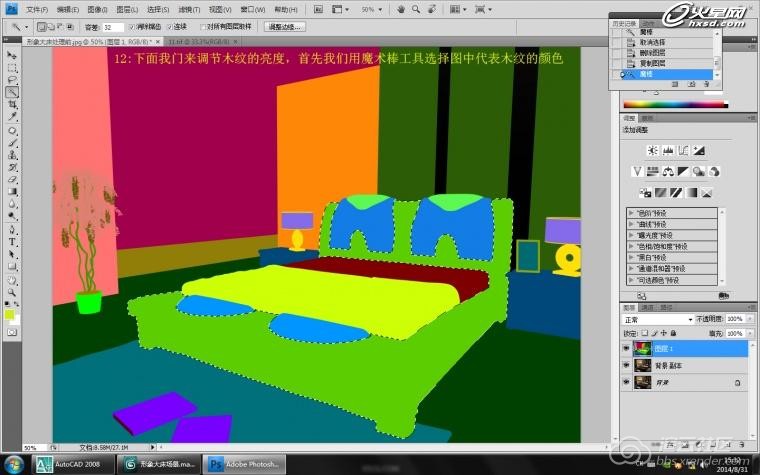Select the Lasso tool
Screen dimensions: 760x475
point(12,80)
